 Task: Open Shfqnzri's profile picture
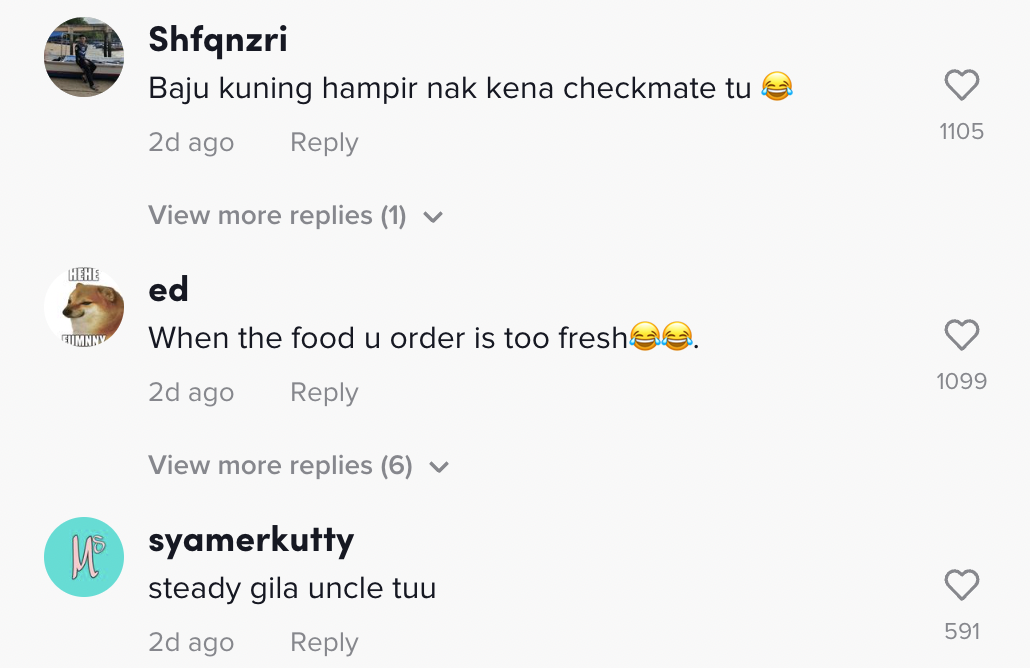tap(84, 57)
